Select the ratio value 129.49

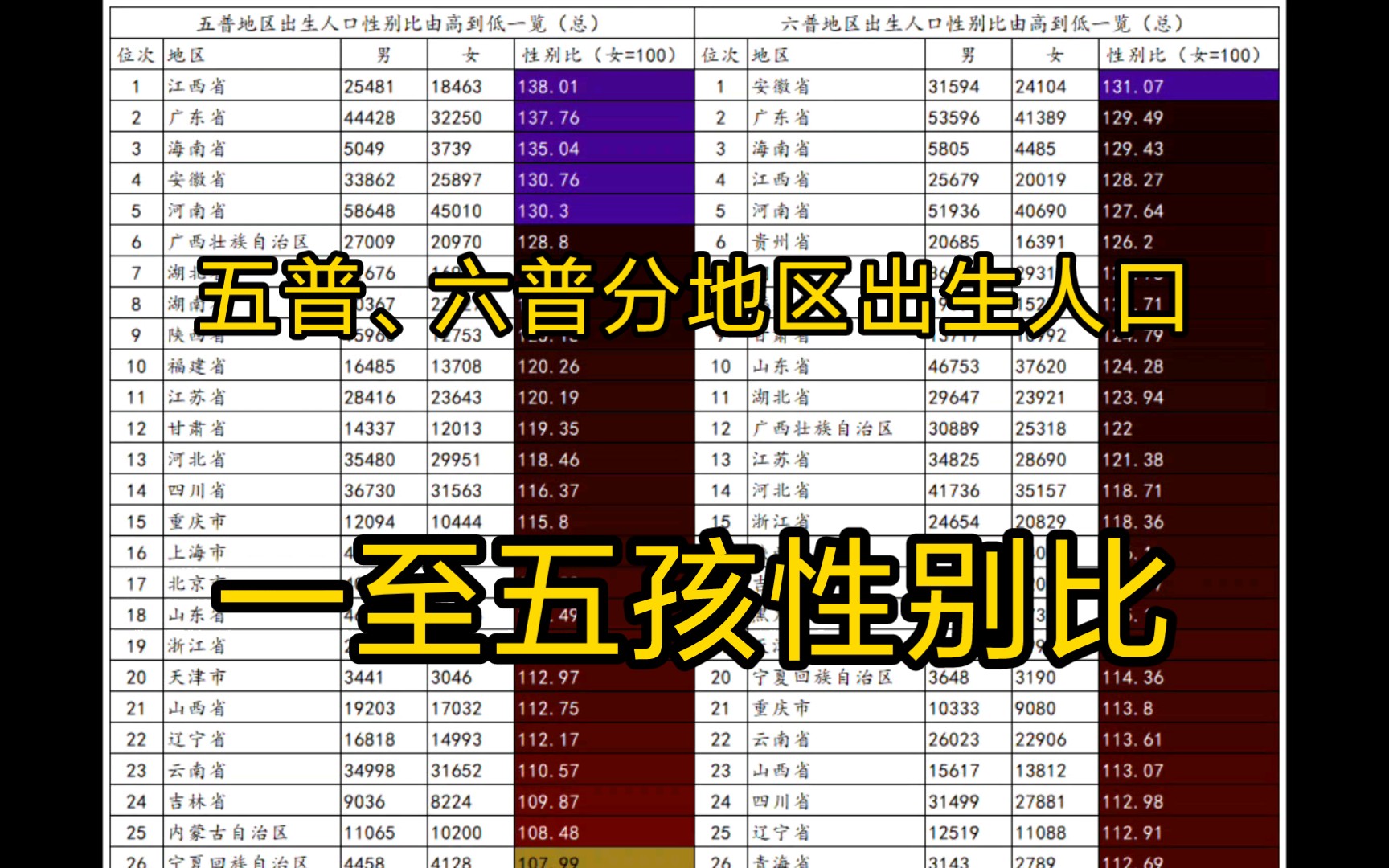pos(1133,118)
